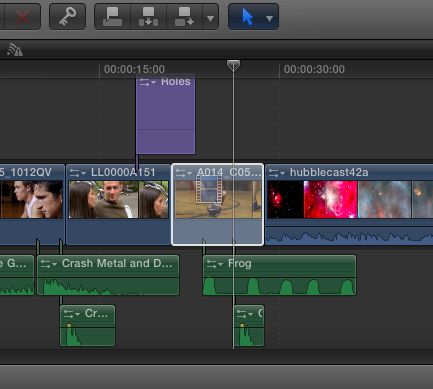Viewport: 433px width, 389px height.
Task: Click the red X reject button
Action: tap(22, 17)
